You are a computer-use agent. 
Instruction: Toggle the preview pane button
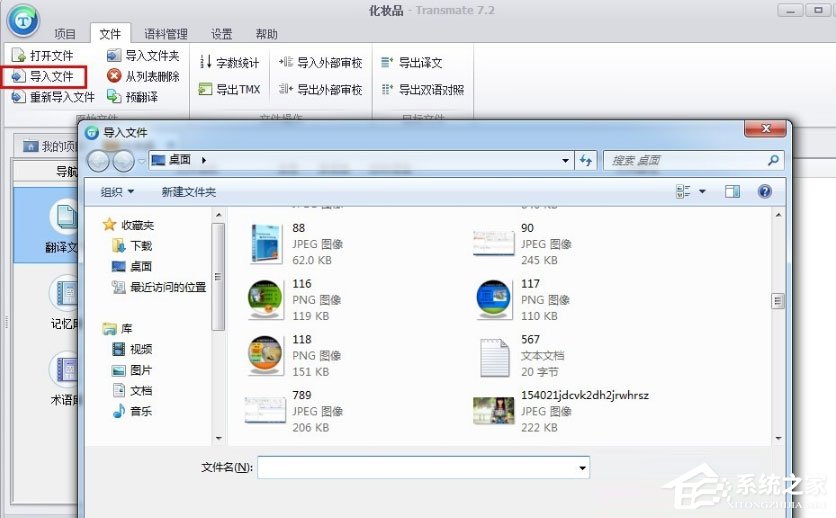tap(733, 191)
